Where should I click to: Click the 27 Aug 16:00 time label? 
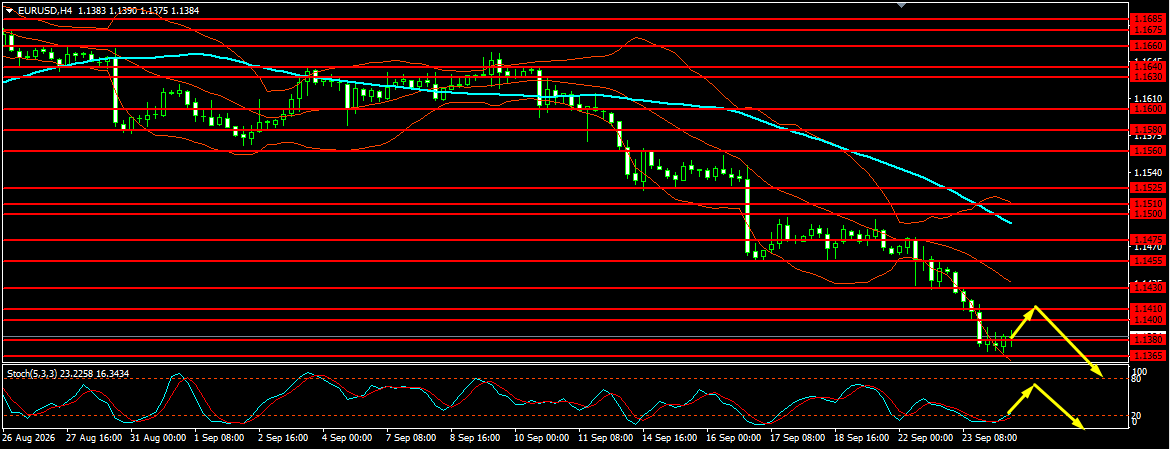(92, 439)
